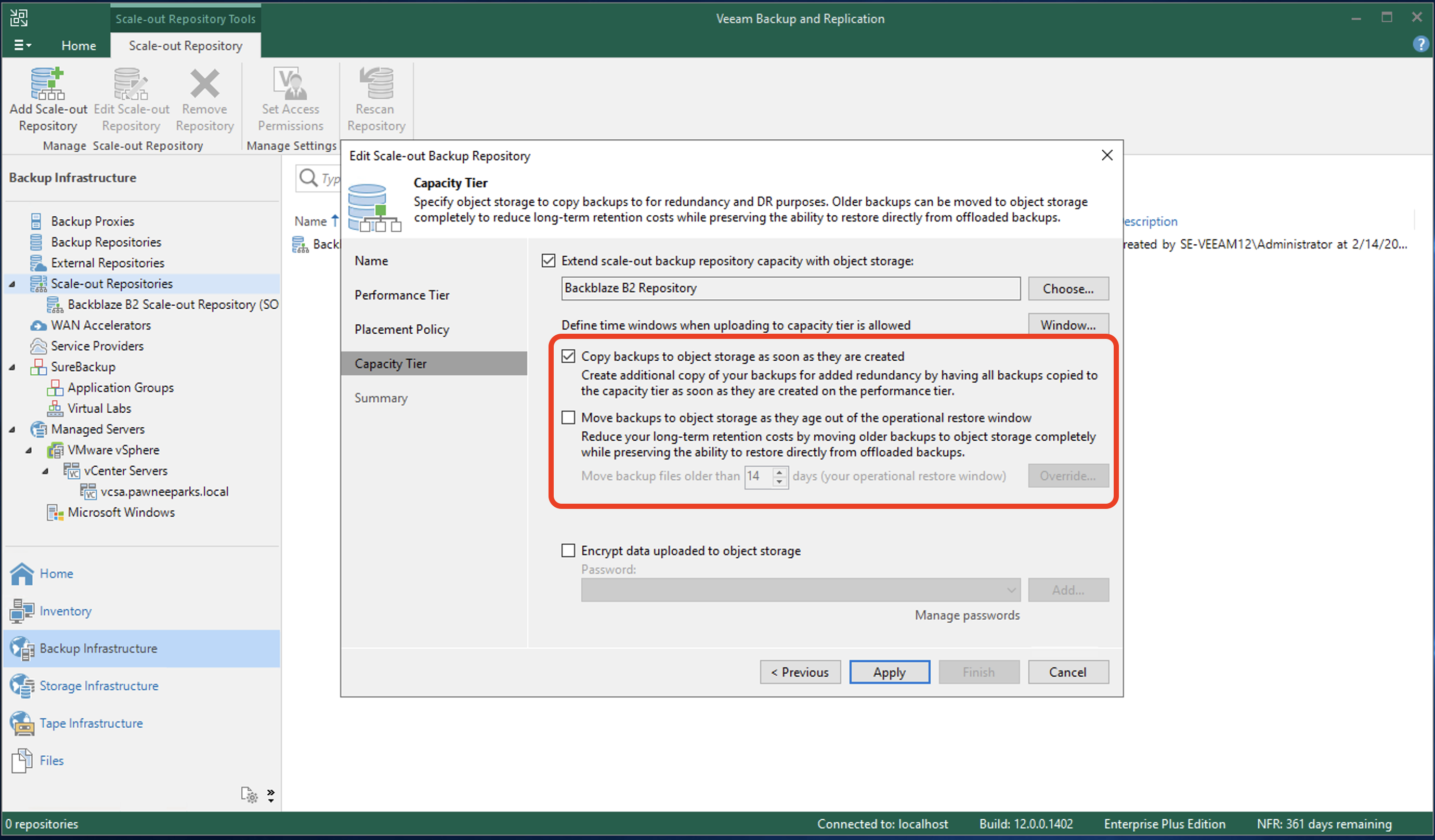Click the Tape Infrastructure navigation icon
The height and width of the screenshot is (840, 1435).
(22, 723)
